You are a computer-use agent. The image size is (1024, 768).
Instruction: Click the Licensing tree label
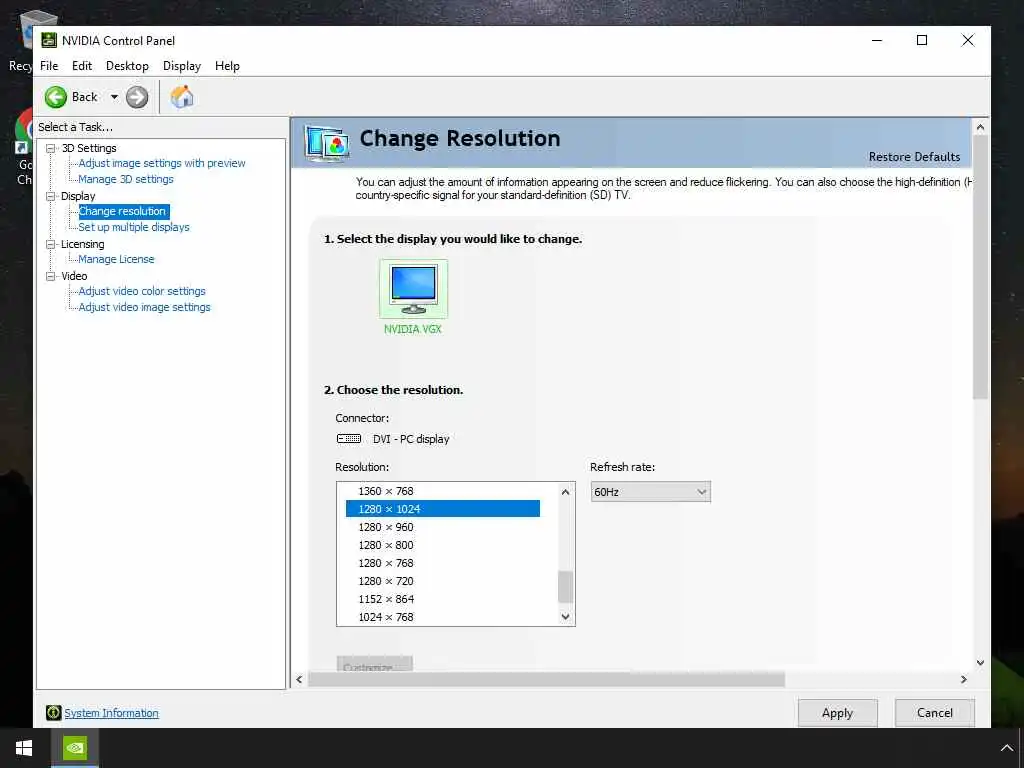82,244
